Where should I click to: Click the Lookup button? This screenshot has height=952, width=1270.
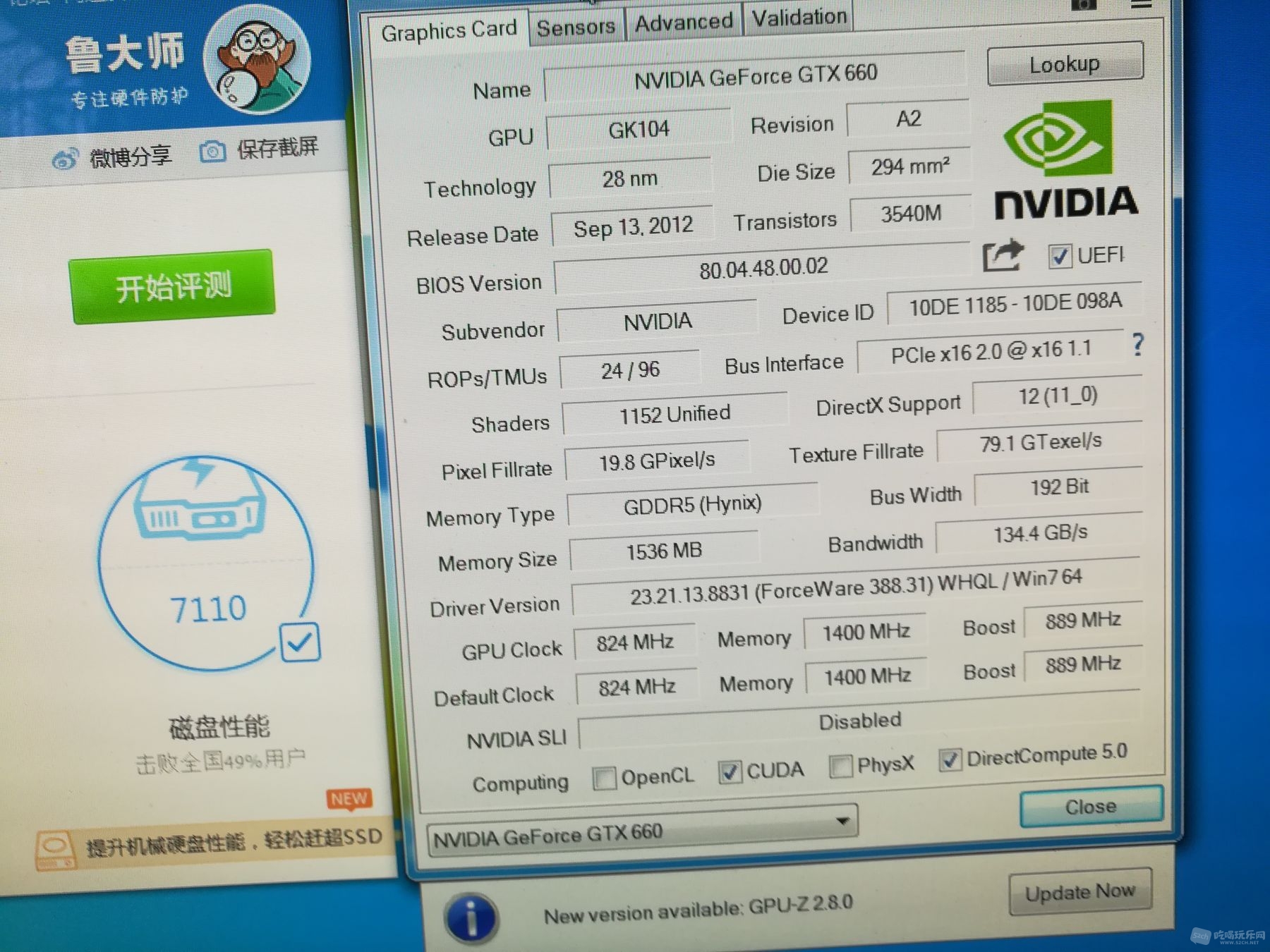point(1065,63)
